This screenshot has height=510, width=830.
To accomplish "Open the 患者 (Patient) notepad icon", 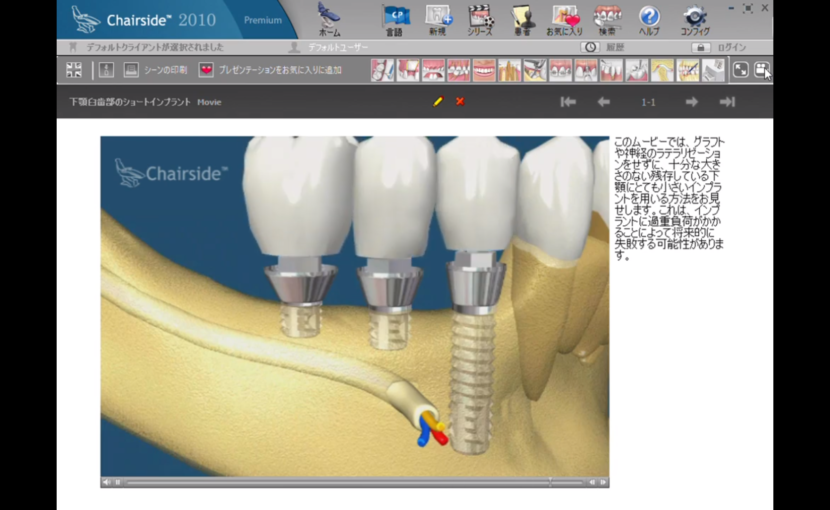I will [522, 20].
